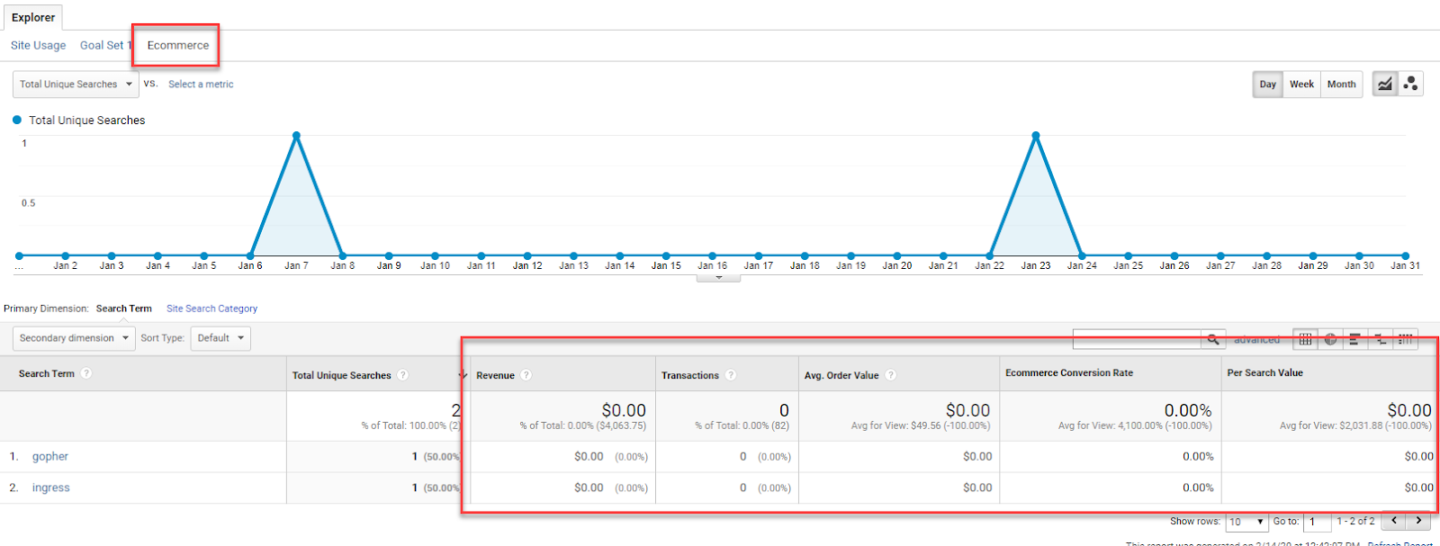Select the percentage pie chart view
The image size is (1440, 546).
[x=1330, y=339]
